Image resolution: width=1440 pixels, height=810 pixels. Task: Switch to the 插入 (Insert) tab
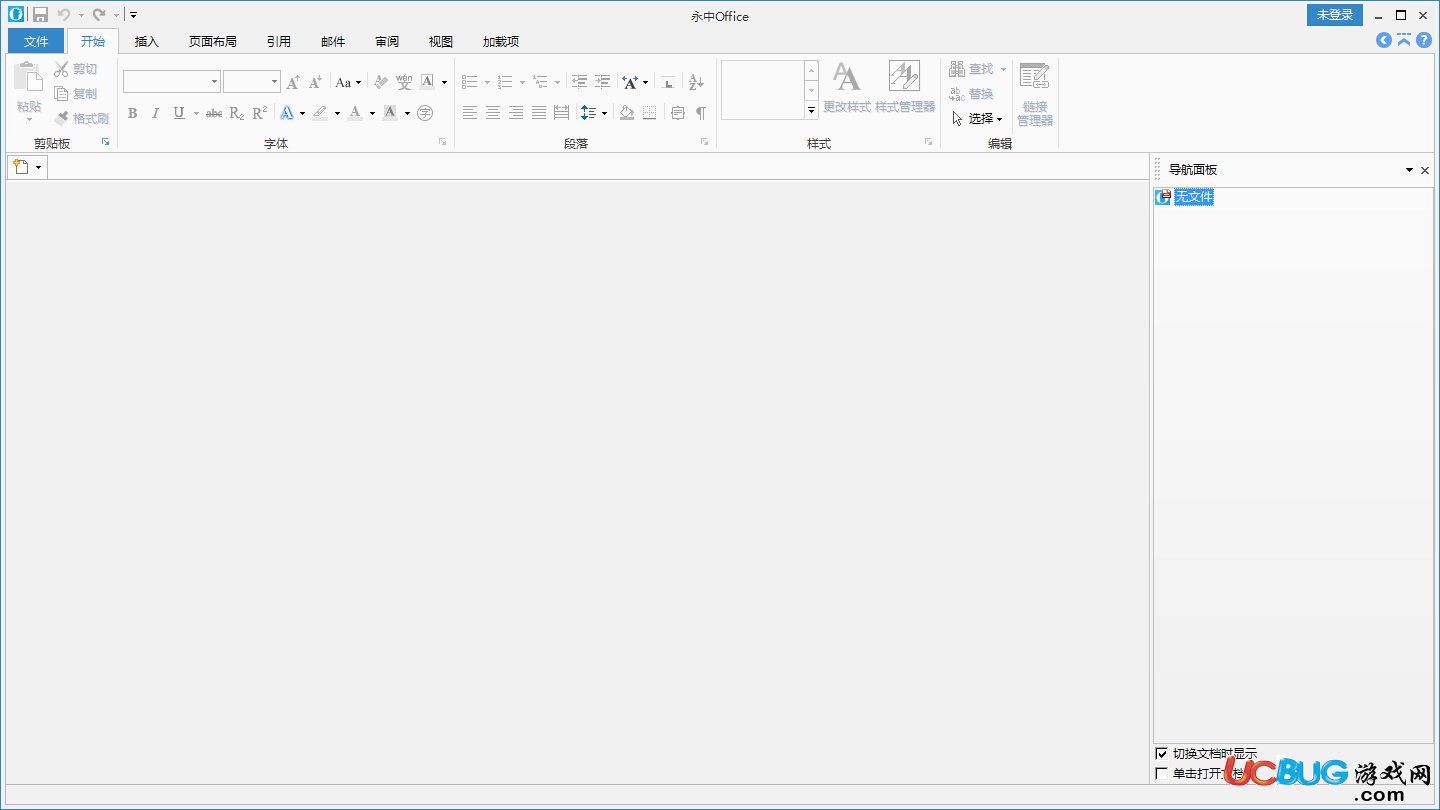click(x=147, y=41)
